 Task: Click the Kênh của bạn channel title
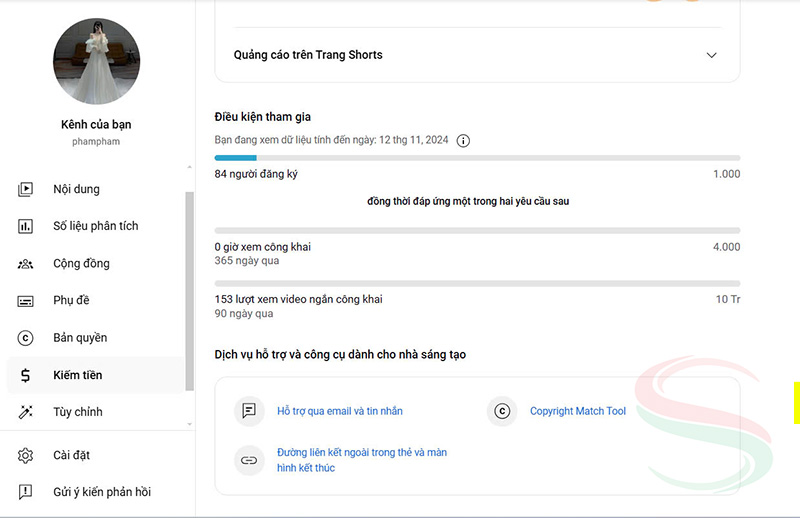pyautogui.click(x=96, y=125)
